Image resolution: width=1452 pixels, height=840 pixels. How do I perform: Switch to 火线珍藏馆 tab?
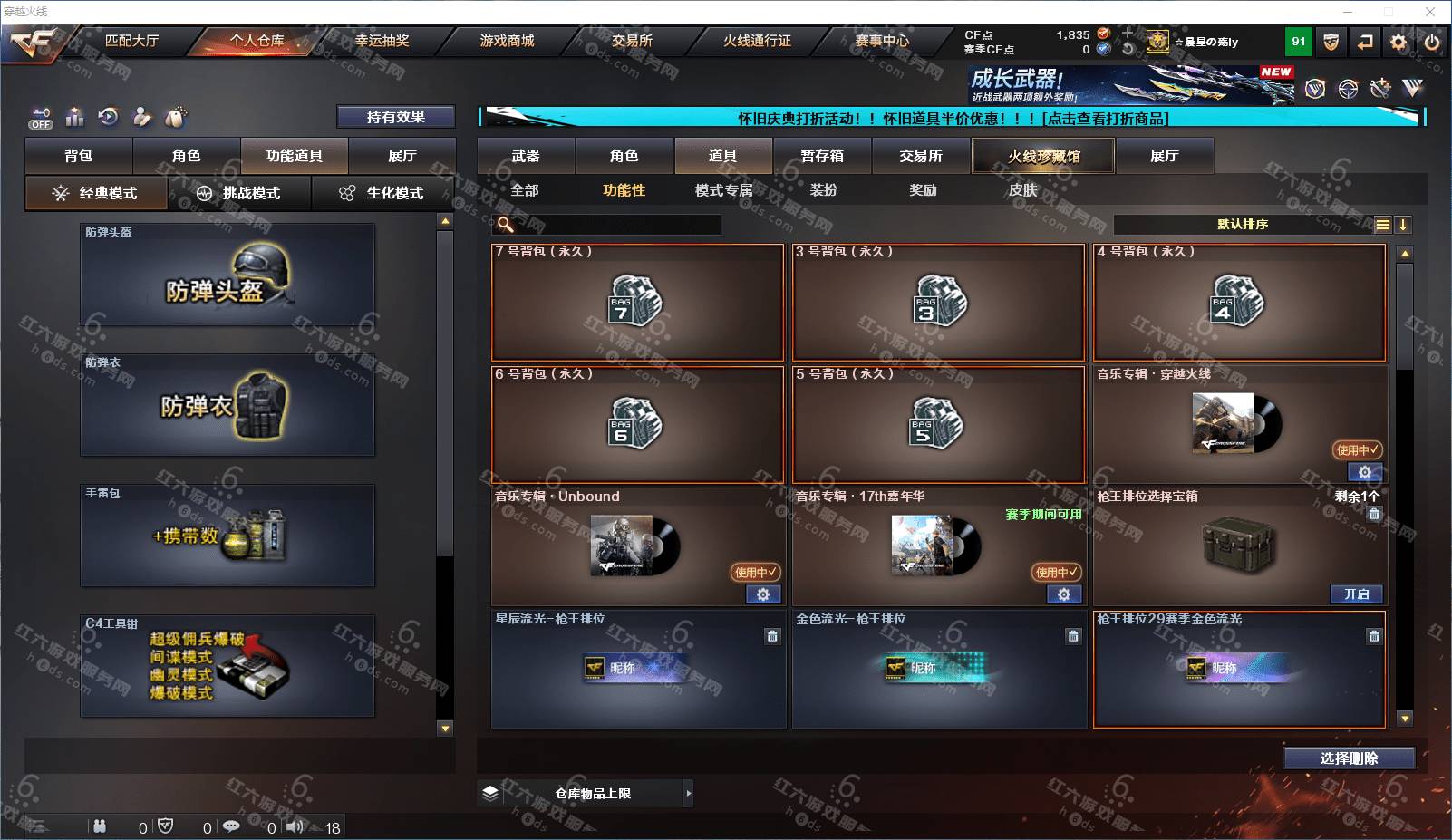point(1044,156)
